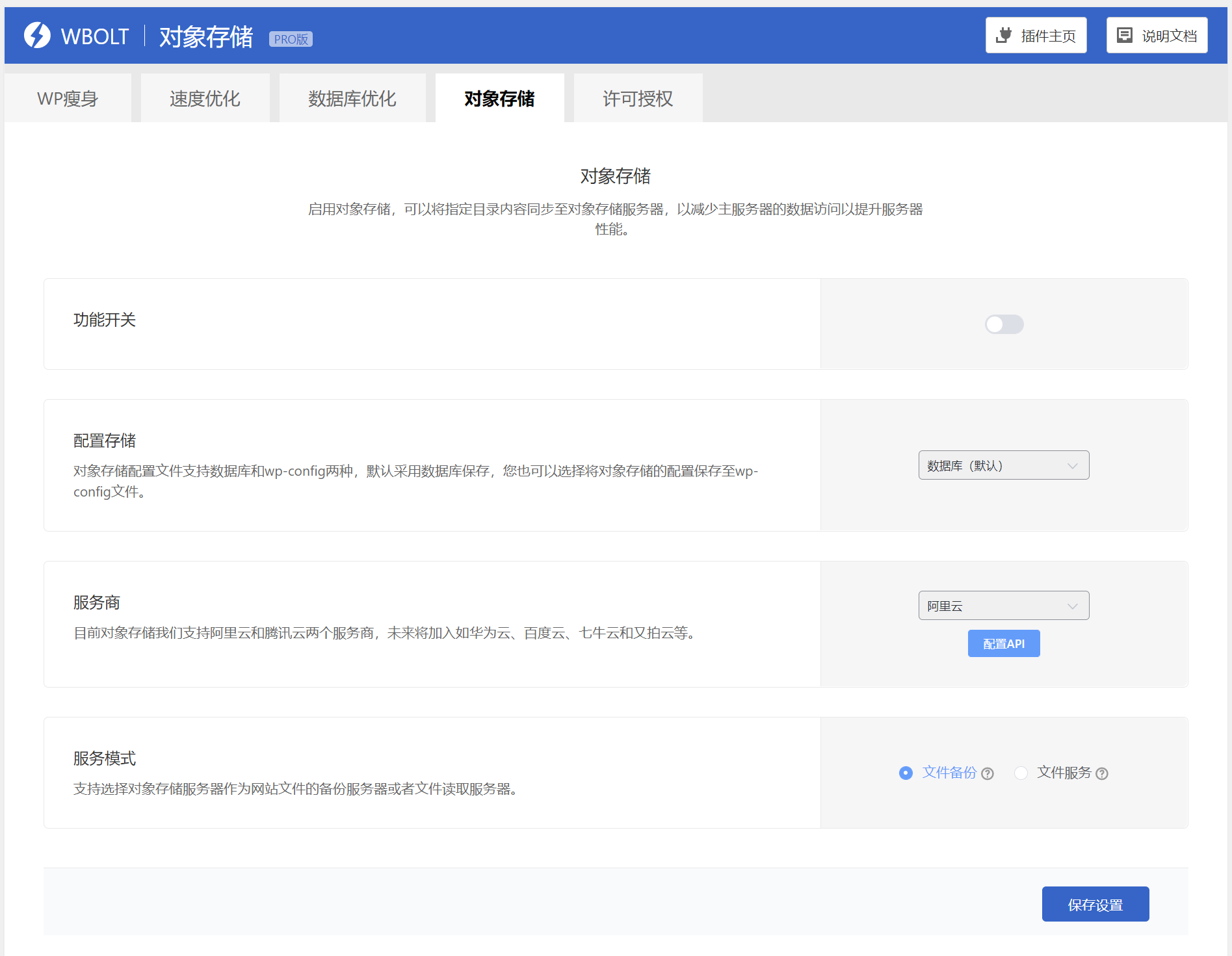The height and width of the screenshot is (956, 1232).
Task: Select the active 对象存储 tab
Action: 499,99
